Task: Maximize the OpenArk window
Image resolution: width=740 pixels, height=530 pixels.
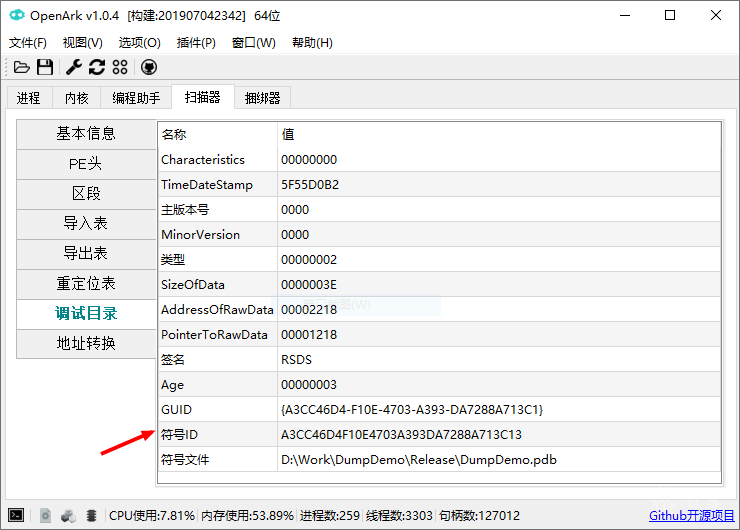Action: click(x=670, y=15)
